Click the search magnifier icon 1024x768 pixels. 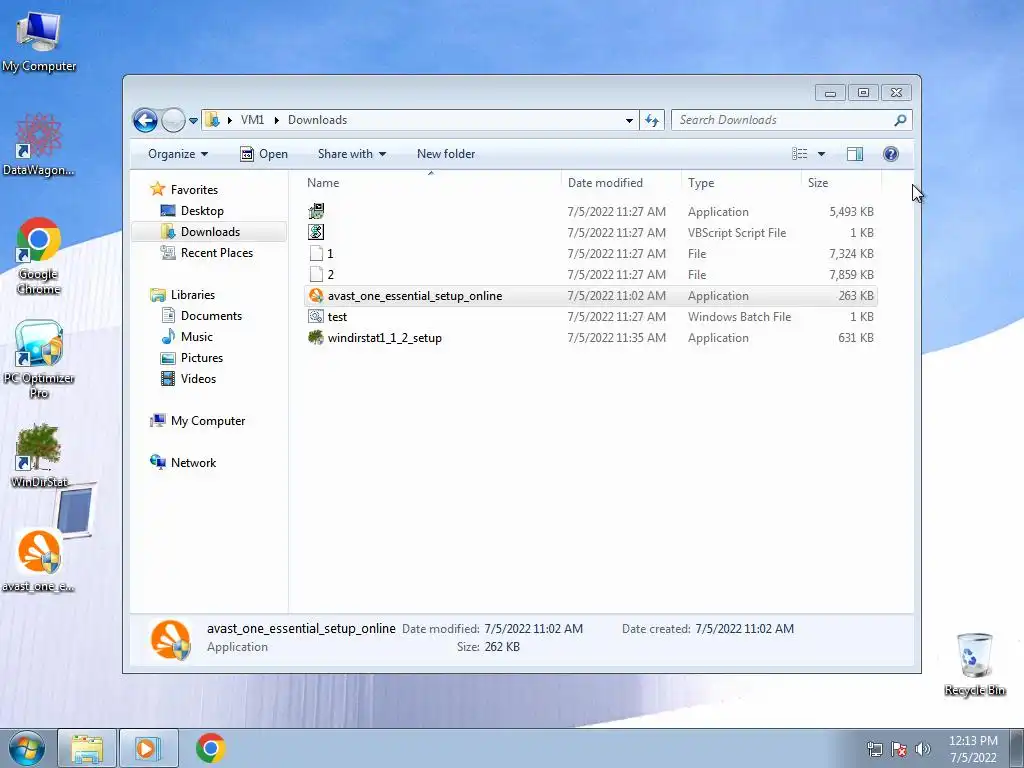point(901,120)
